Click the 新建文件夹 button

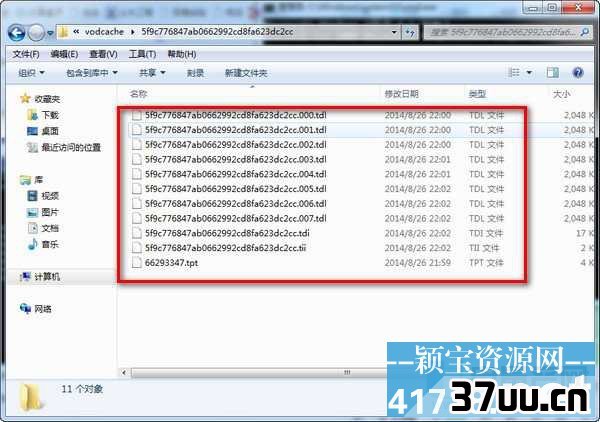(x=246, y=73)
